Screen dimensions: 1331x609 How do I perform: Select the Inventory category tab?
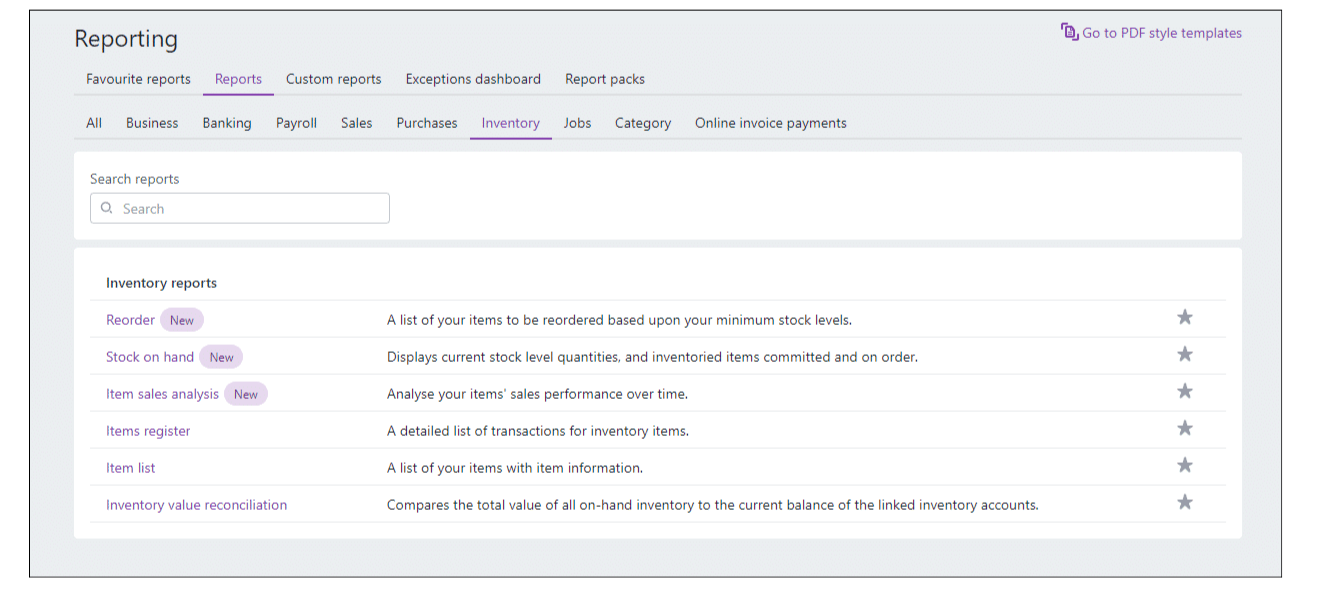[x=511, y=123]
